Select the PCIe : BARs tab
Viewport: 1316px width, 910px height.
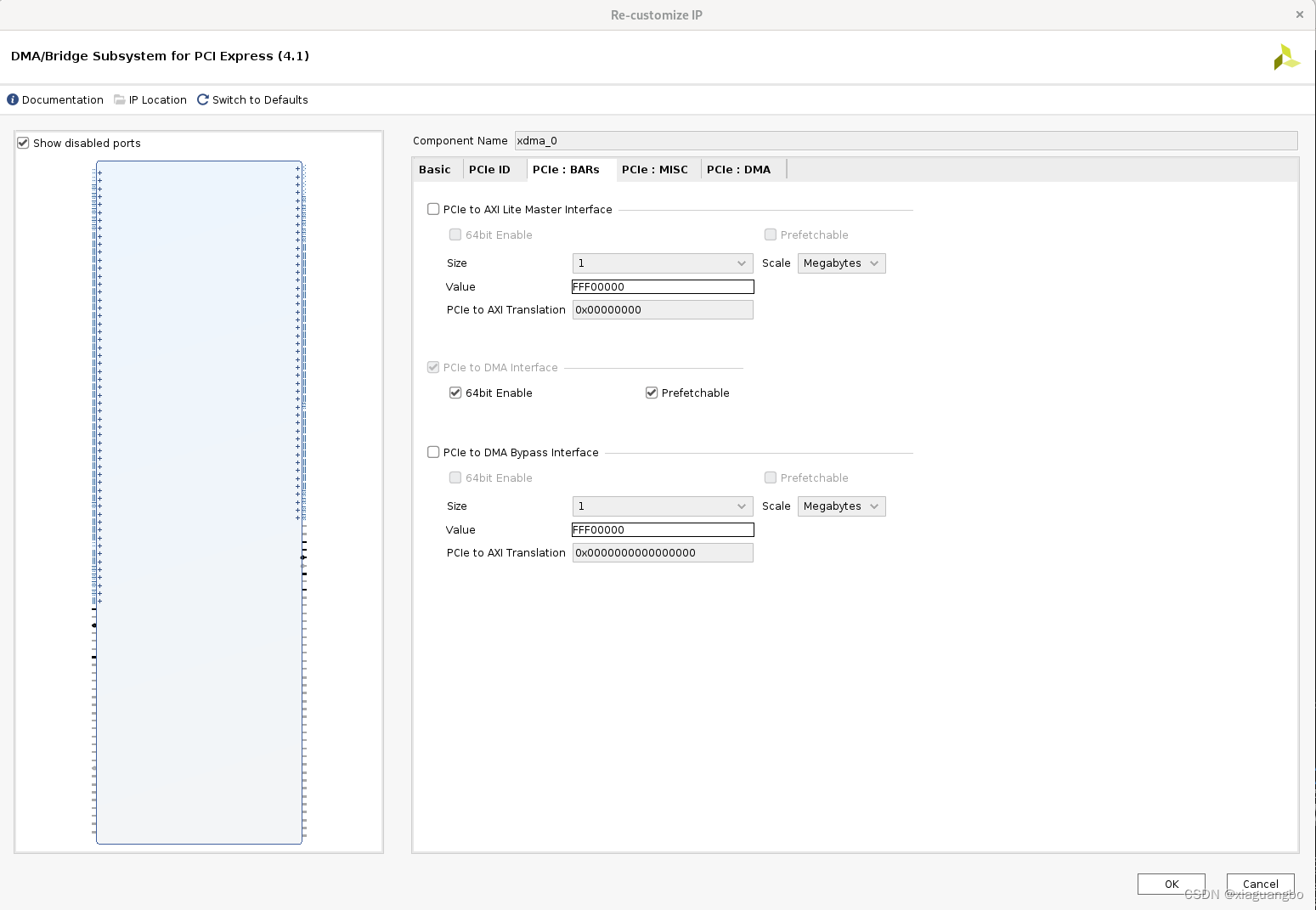566,169
